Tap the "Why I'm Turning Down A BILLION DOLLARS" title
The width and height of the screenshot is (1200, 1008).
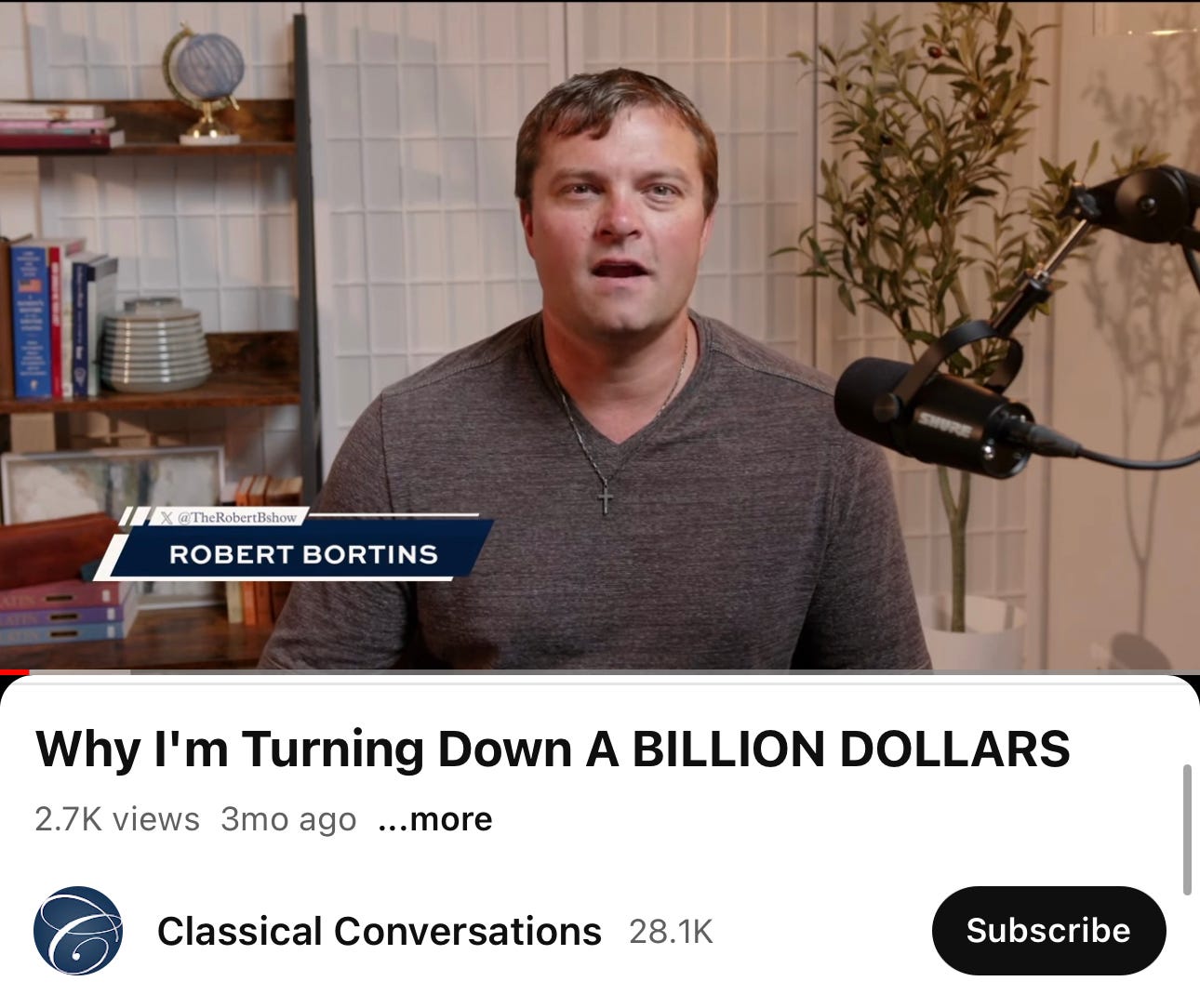(x=553, y=749)
